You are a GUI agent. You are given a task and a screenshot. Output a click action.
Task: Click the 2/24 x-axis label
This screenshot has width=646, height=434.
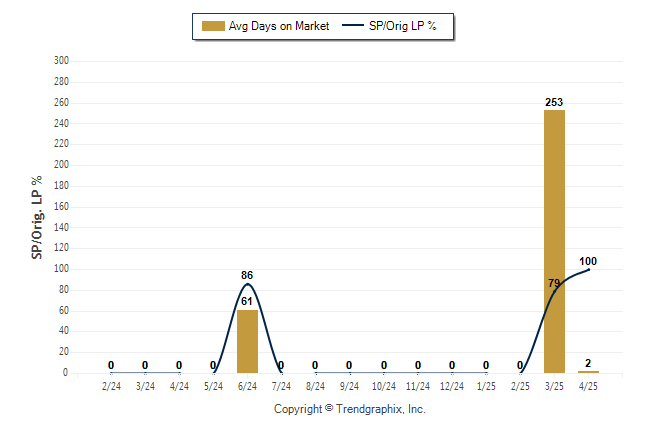coord(111,386)
